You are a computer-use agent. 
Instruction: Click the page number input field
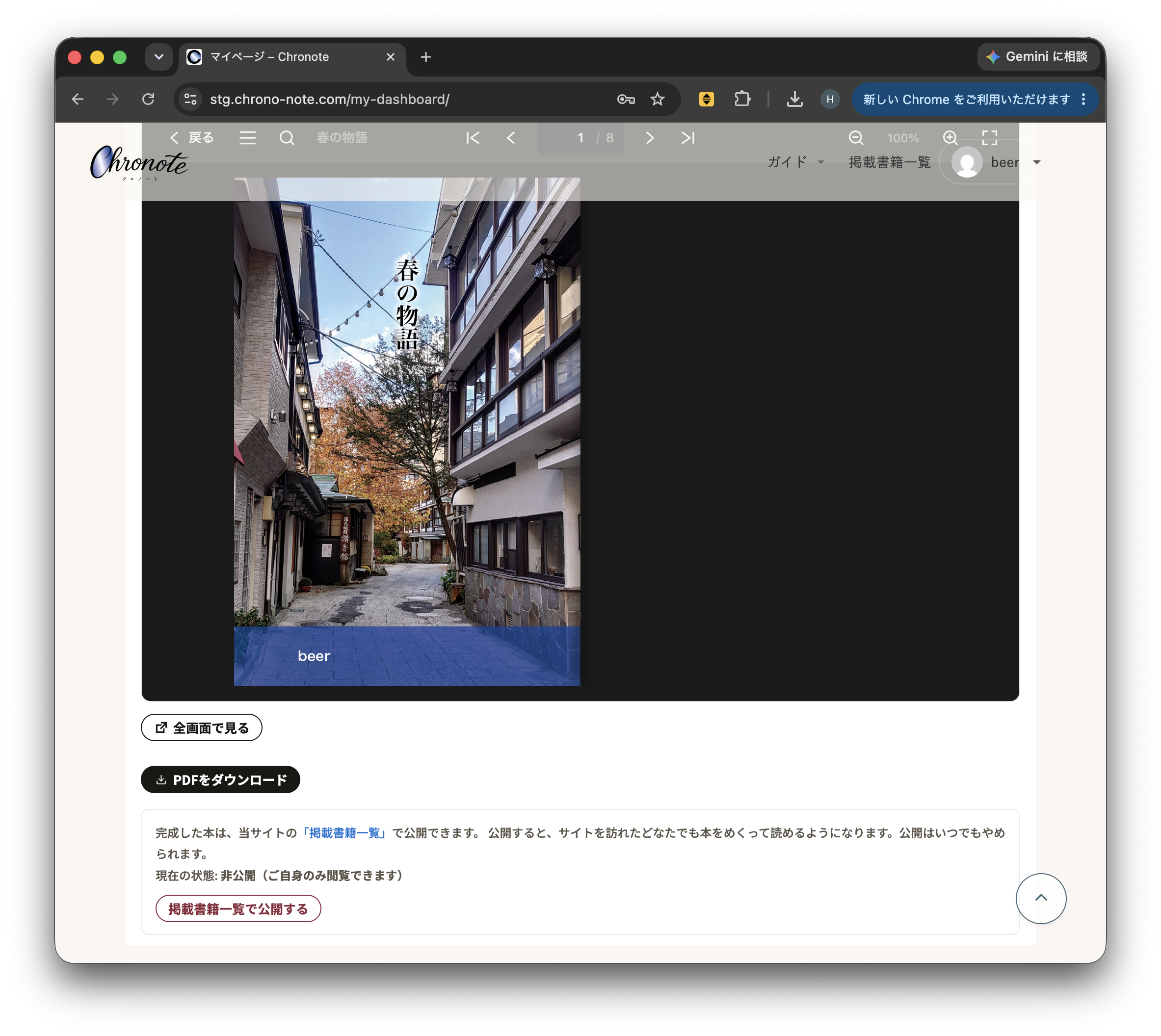click(580, 138)
